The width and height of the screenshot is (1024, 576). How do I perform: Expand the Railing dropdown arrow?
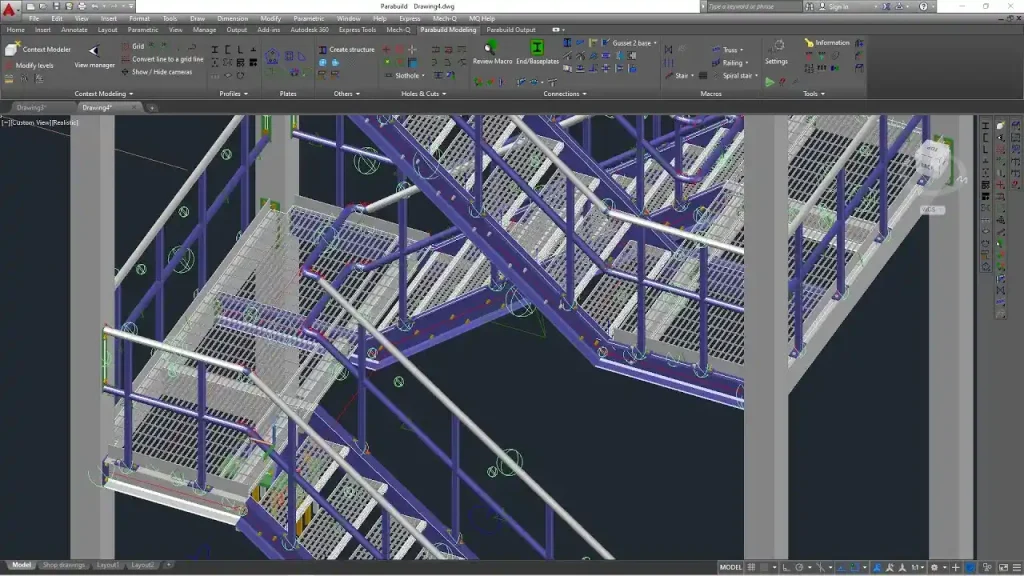747,63
